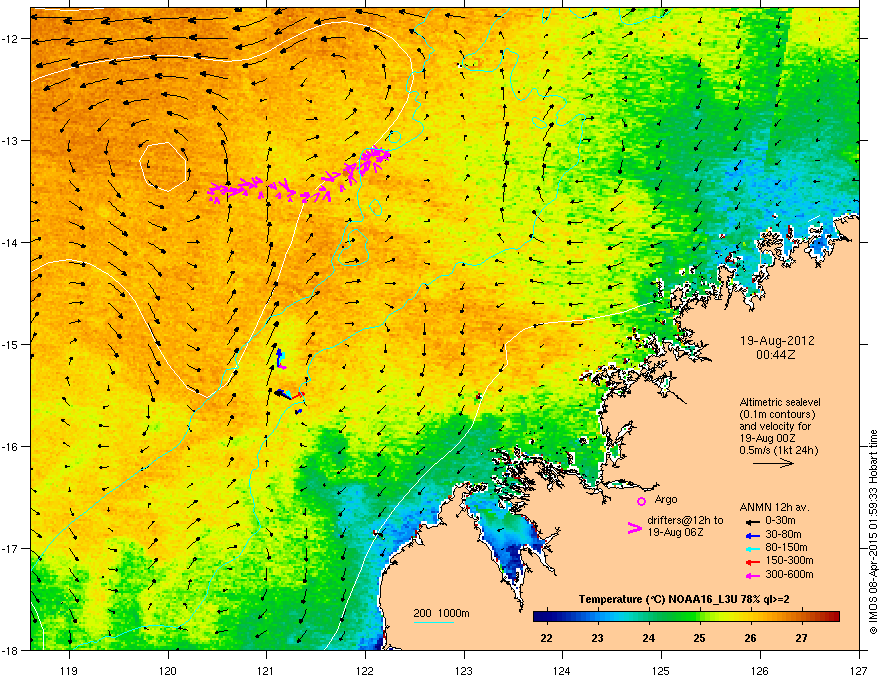Click the '80-150m' depth label
The image size is (880, 680).
pyautogui.click(x=786, y=548)
